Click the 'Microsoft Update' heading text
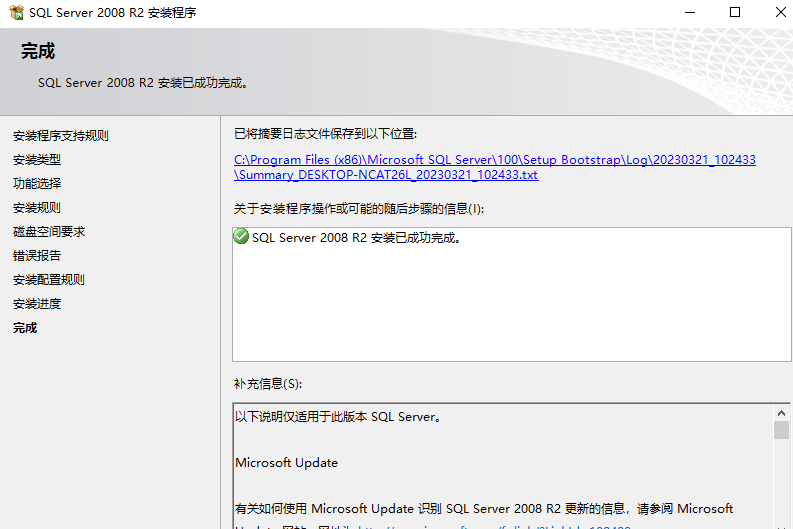 click(286, 463)
